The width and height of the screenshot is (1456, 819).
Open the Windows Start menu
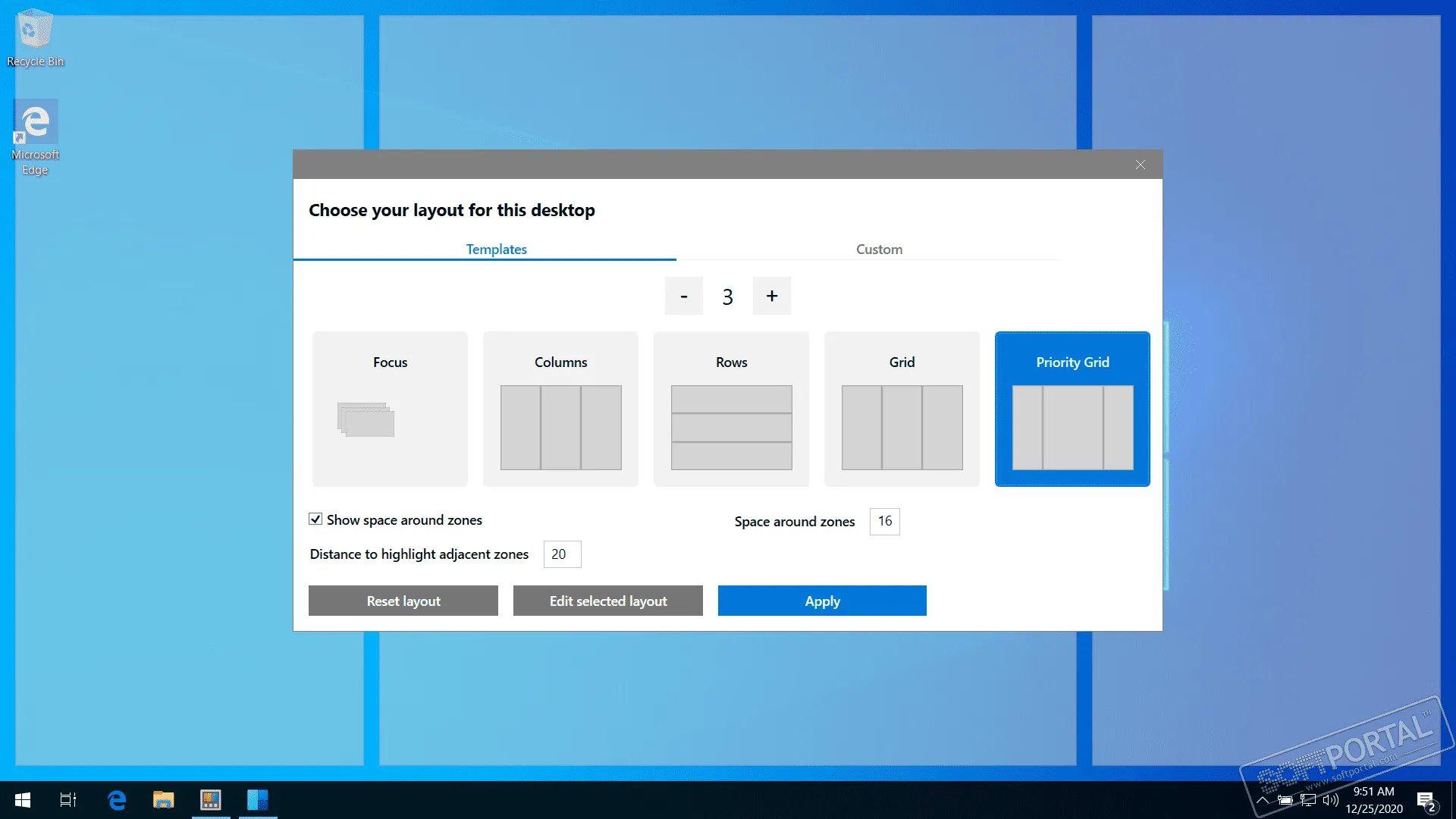coord(23,800)
